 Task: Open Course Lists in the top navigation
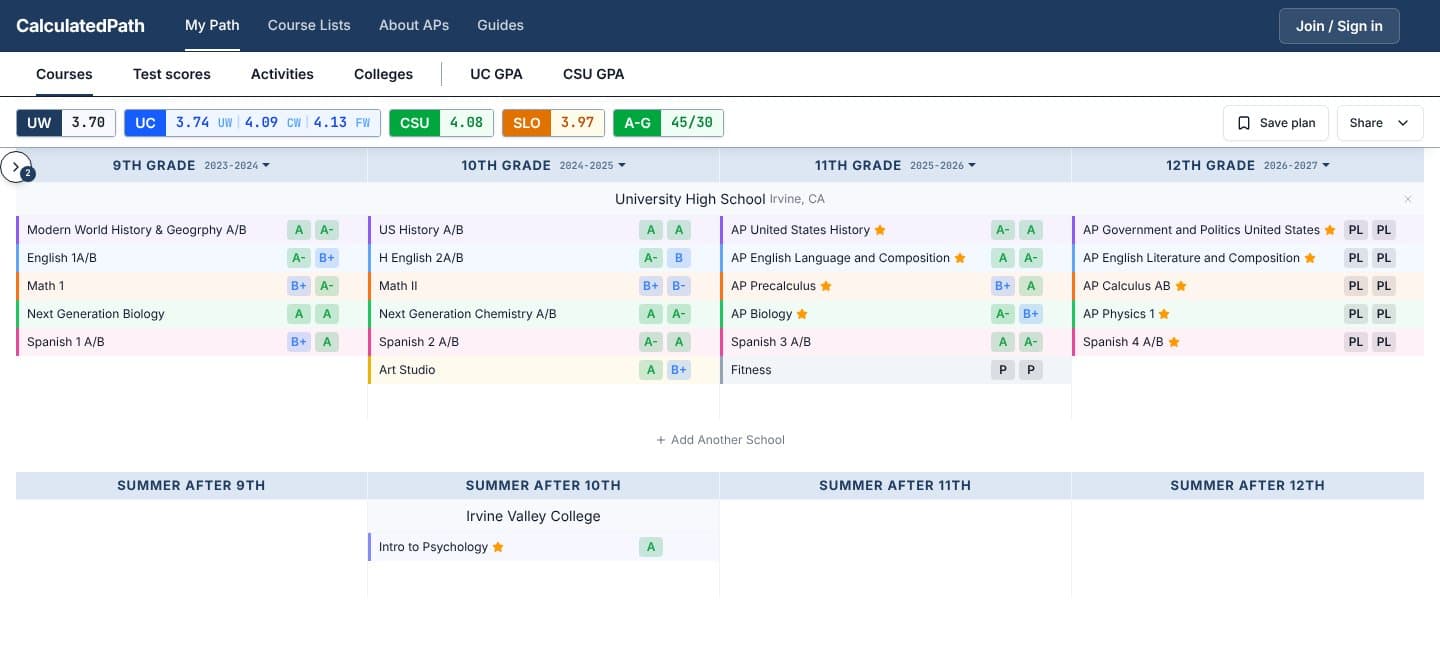[x=309, y=25]
